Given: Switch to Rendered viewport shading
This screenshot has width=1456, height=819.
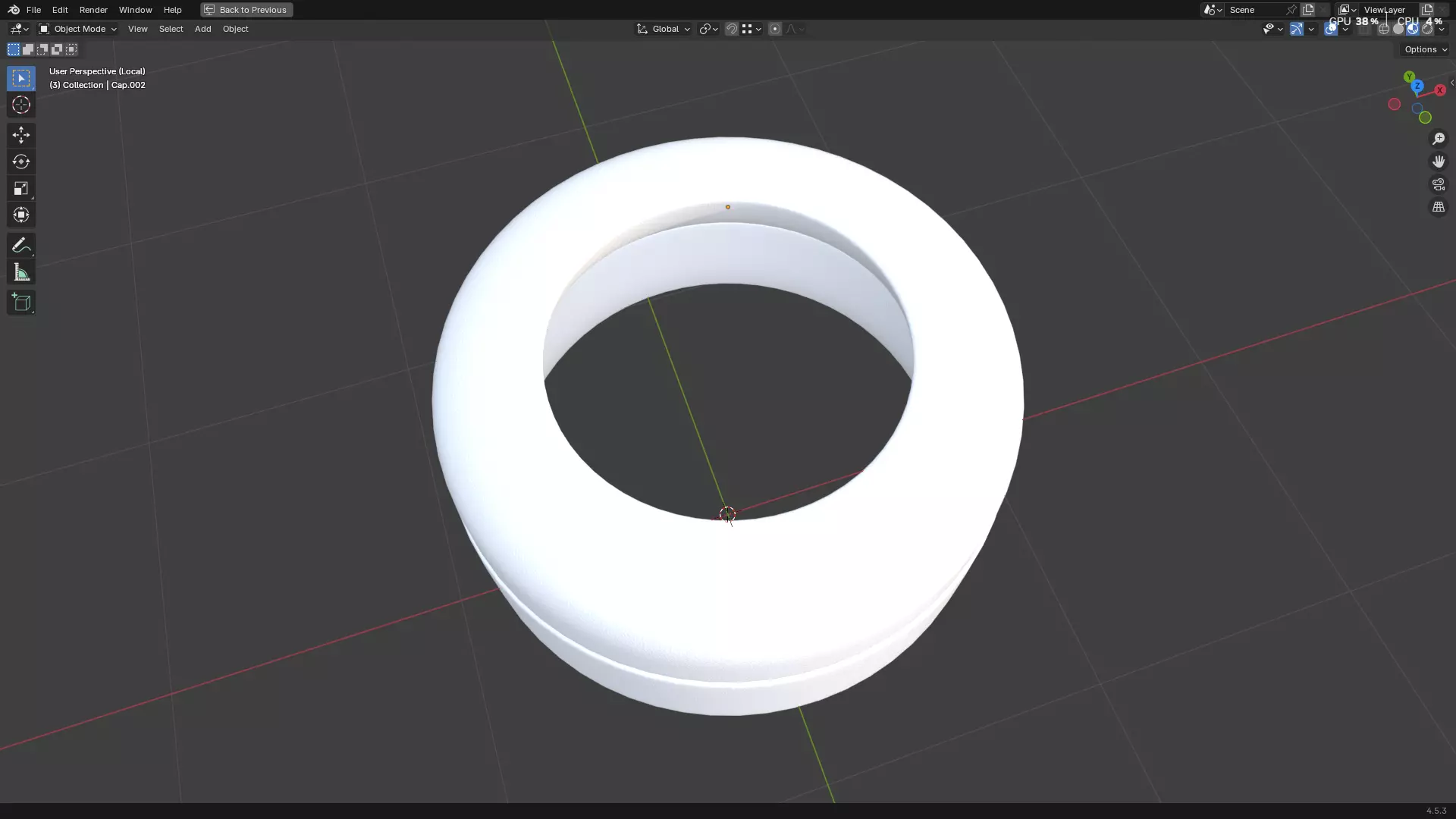Looking at the screenshot, I should tap(1427, 29).
